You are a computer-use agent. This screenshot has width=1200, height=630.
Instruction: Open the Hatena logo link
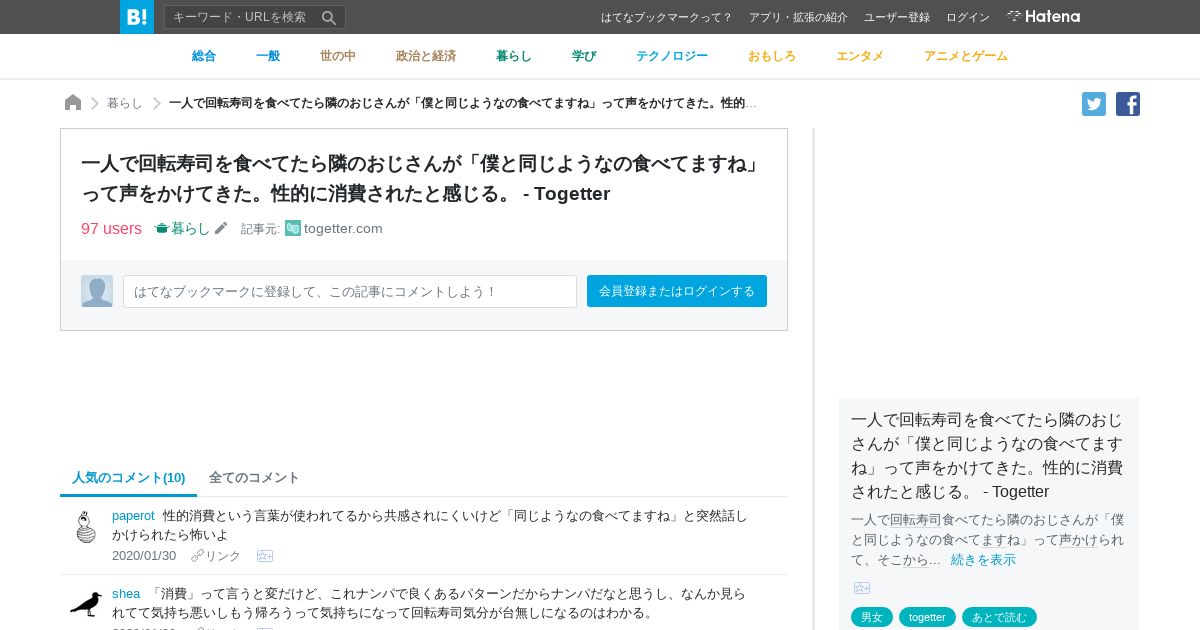tap(1043, 17)
